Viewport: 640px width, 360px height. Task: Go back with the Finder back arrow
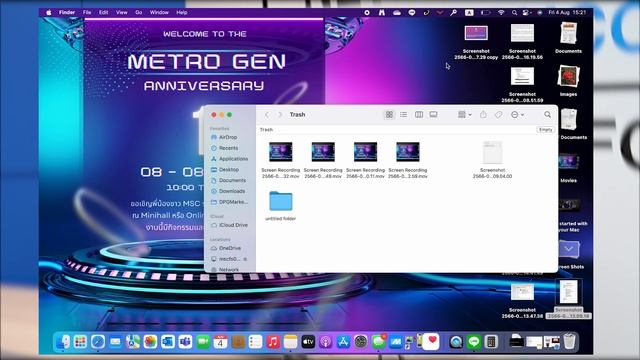pyautogui.click(x=267, y=115)
